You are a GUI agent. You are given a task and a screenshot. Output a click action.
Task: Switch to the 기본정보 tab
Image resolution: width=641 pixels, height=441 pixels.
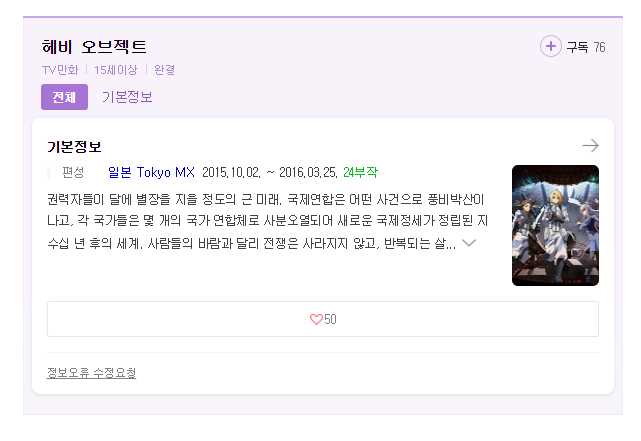point(127,97)
